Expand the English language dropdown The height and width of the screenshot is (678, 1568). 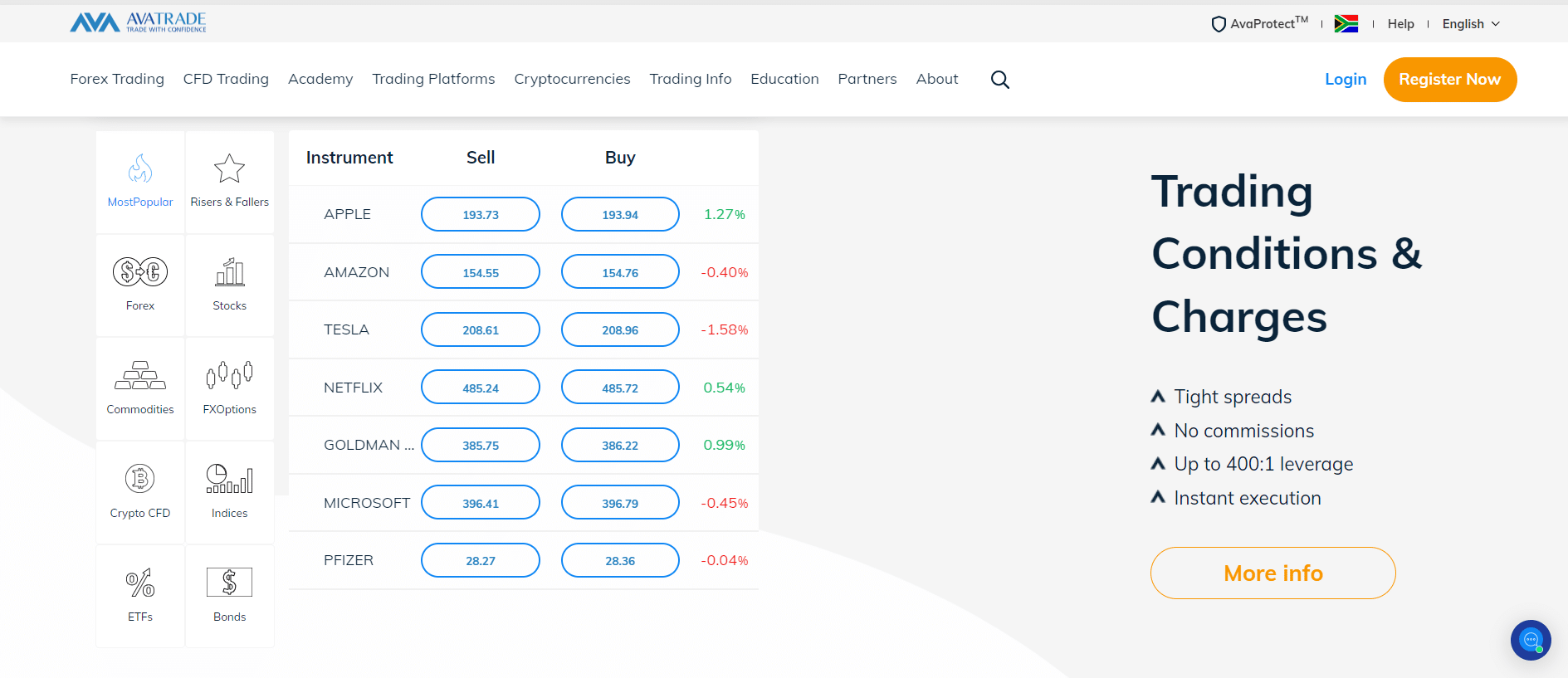click(x=1471, y=24)
